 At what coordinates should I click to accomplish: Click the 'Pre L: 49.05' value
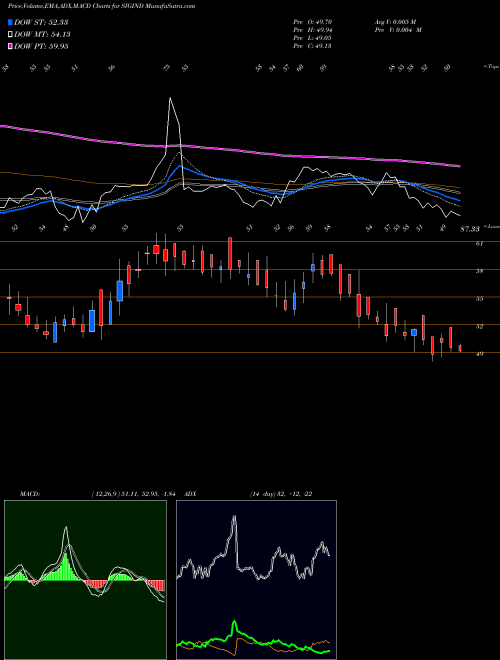(x=313, y=38)
